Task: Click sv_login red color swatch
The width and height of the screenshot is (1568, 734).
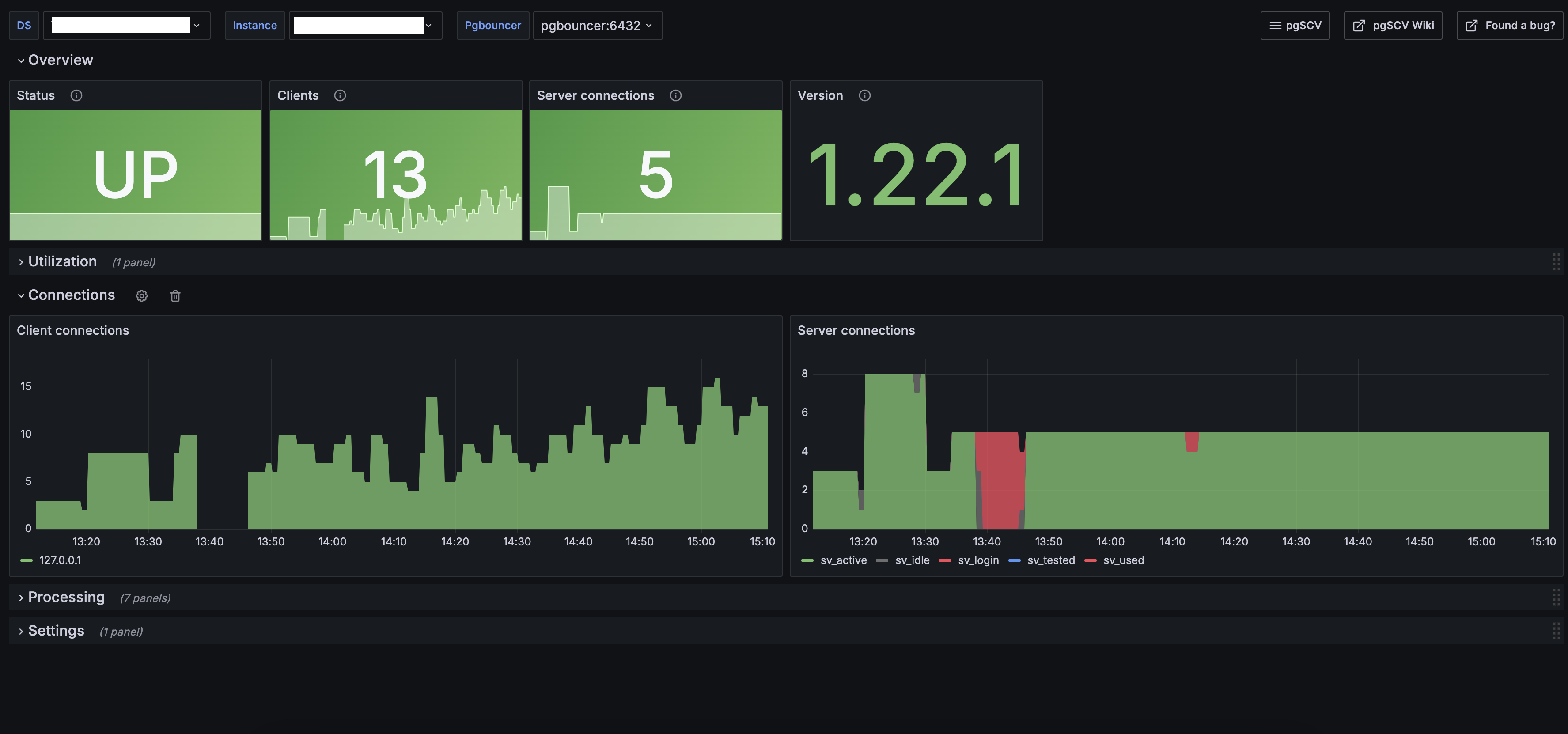Action: click(945, 560)
